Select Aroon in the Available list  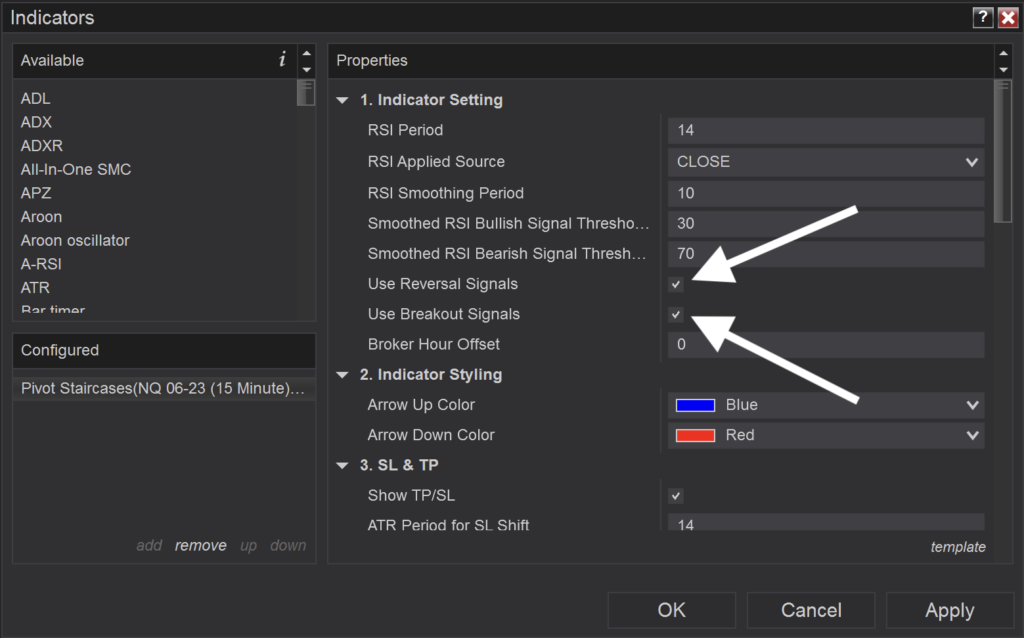[41, 217]
